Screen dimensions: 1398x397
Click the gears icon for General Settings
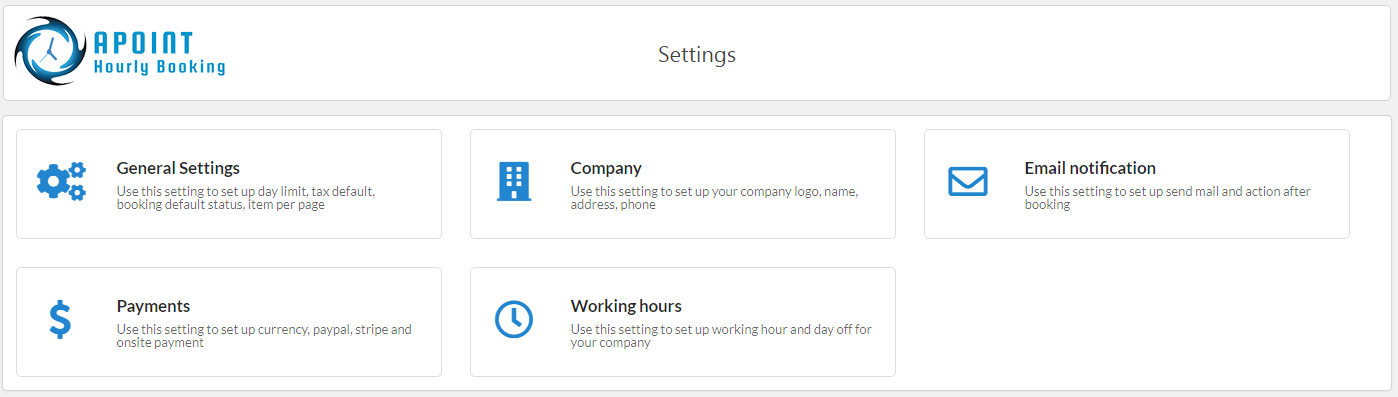pyautogui.click(x=61, y=181)
